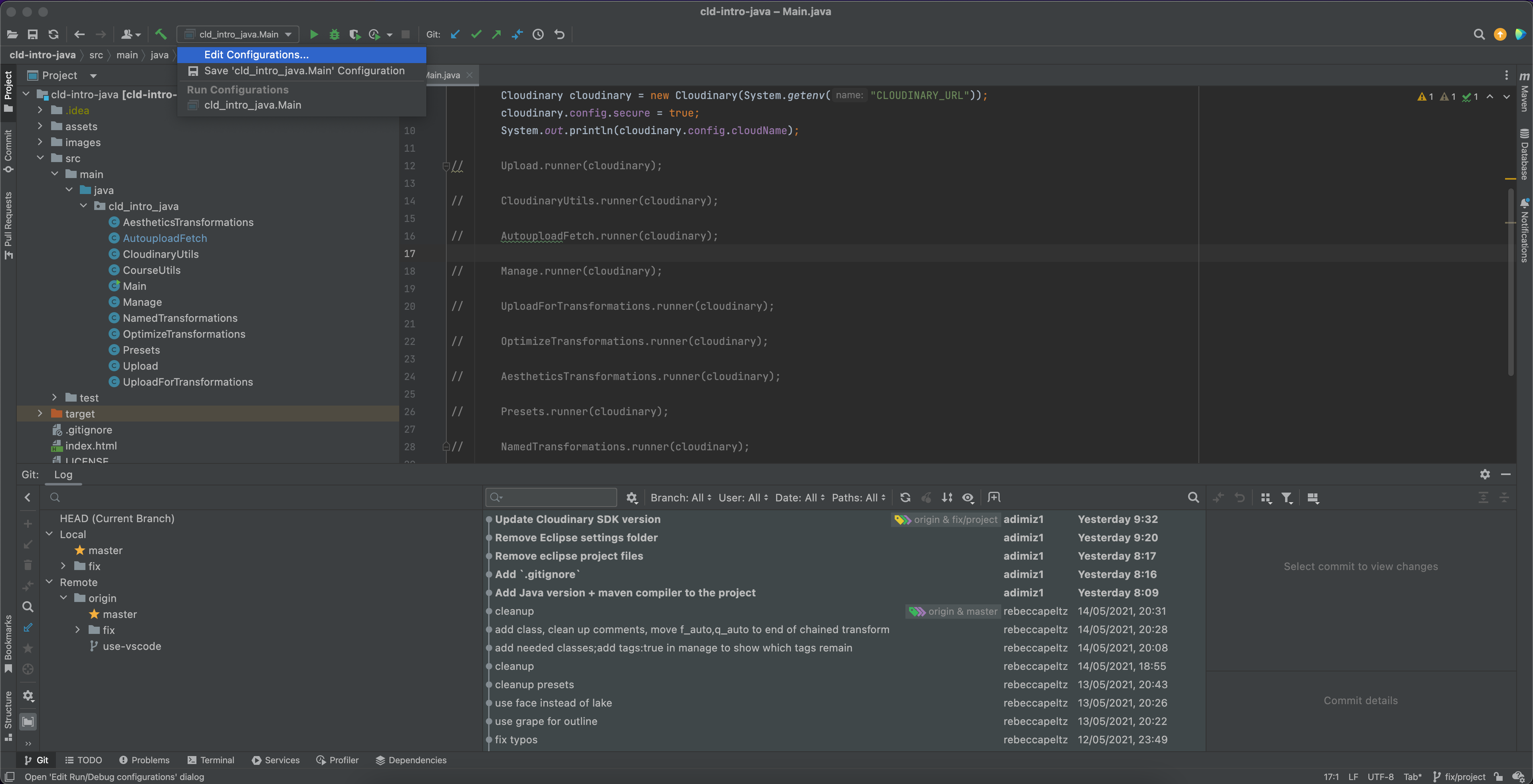Expand the 'target' folder in project tree

tap(37, 414)
